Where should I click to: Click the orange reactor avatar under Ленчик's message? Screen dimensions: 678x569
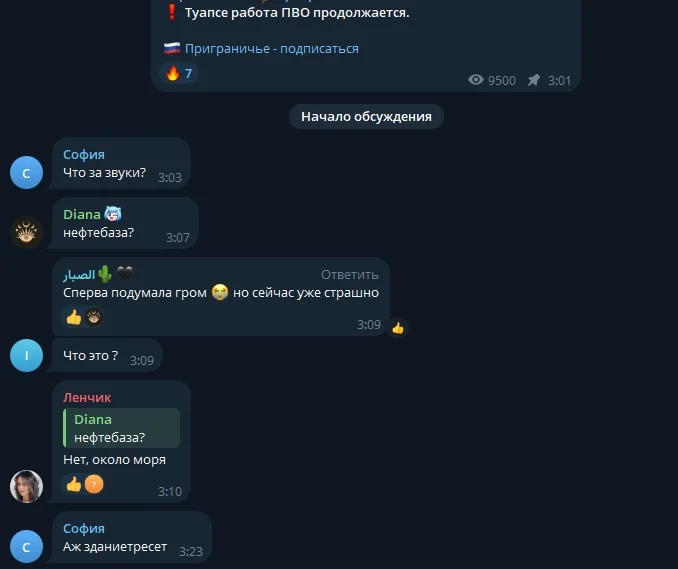94,484
